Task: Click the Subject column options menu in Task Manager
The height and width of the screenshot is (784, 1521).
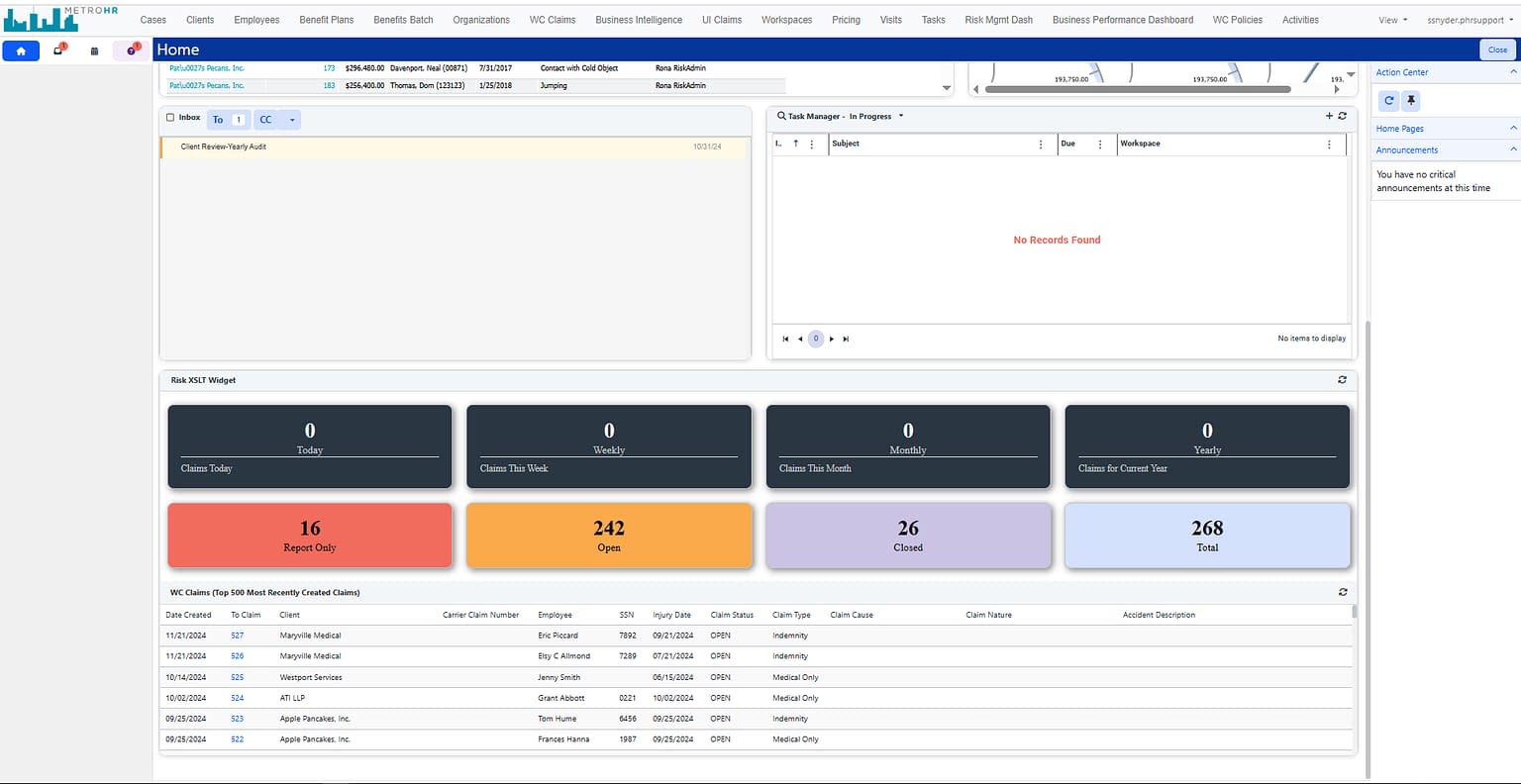Action: pos(1040,144)
